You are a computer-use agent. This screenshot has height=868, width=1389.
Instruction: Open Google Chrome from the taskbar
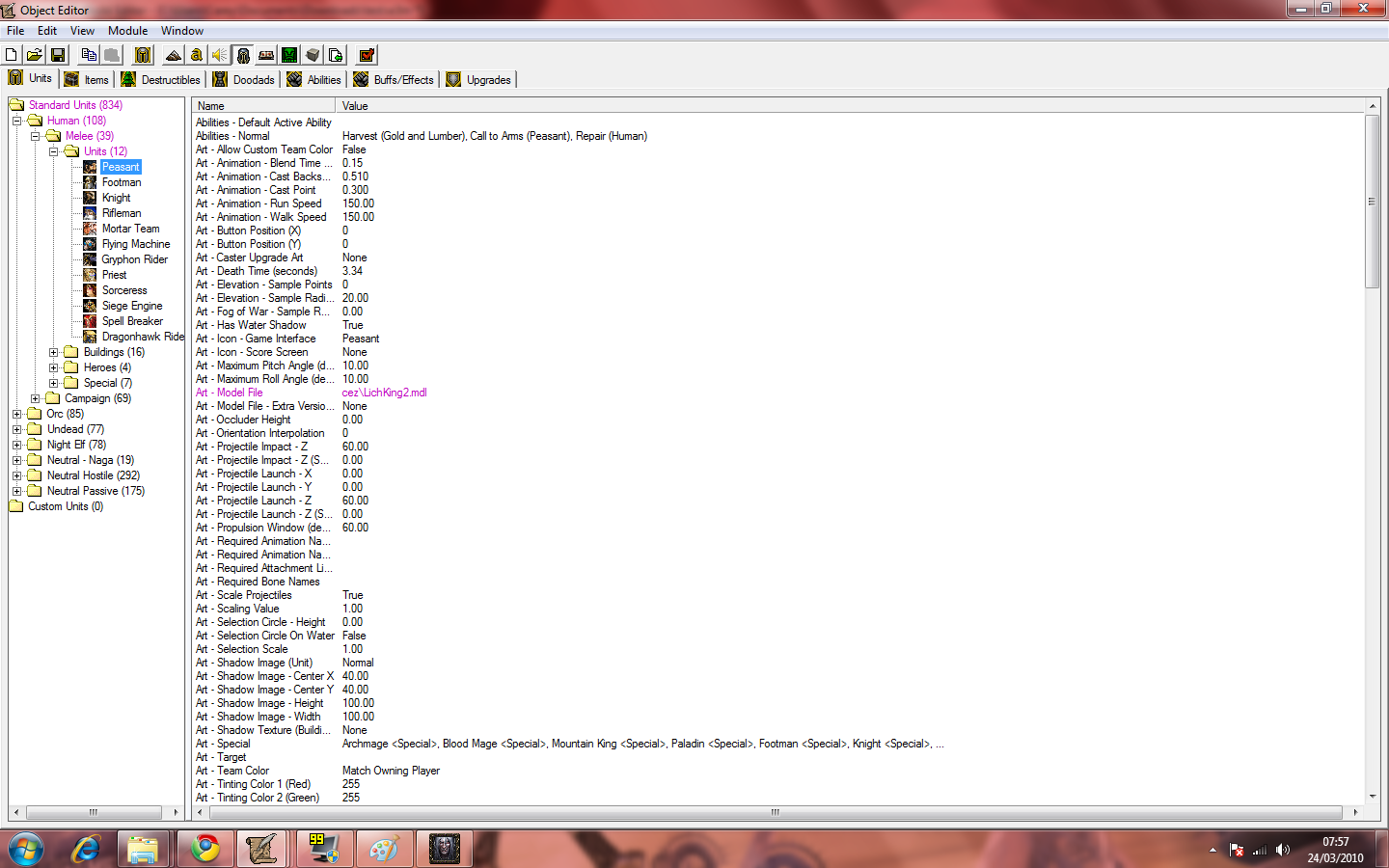(204, 849)
